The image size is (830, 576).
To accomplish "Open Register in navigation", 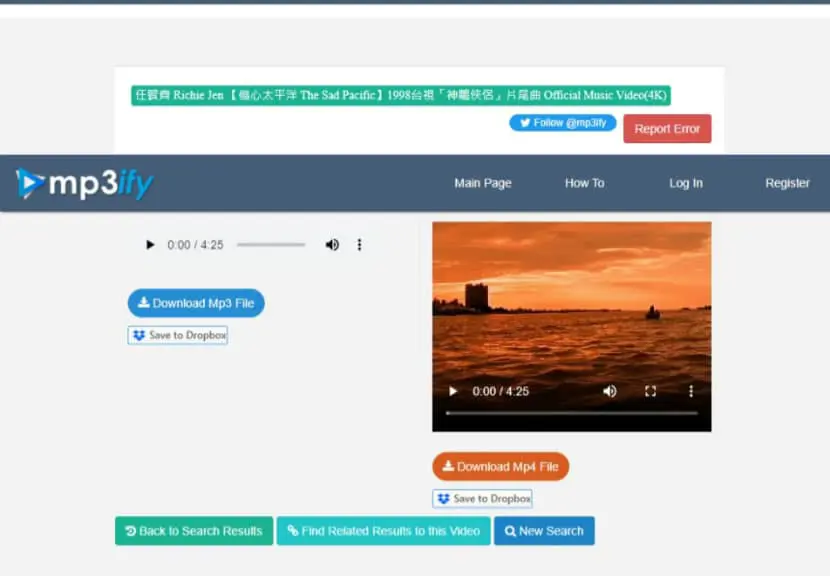I will pos(787,183).
